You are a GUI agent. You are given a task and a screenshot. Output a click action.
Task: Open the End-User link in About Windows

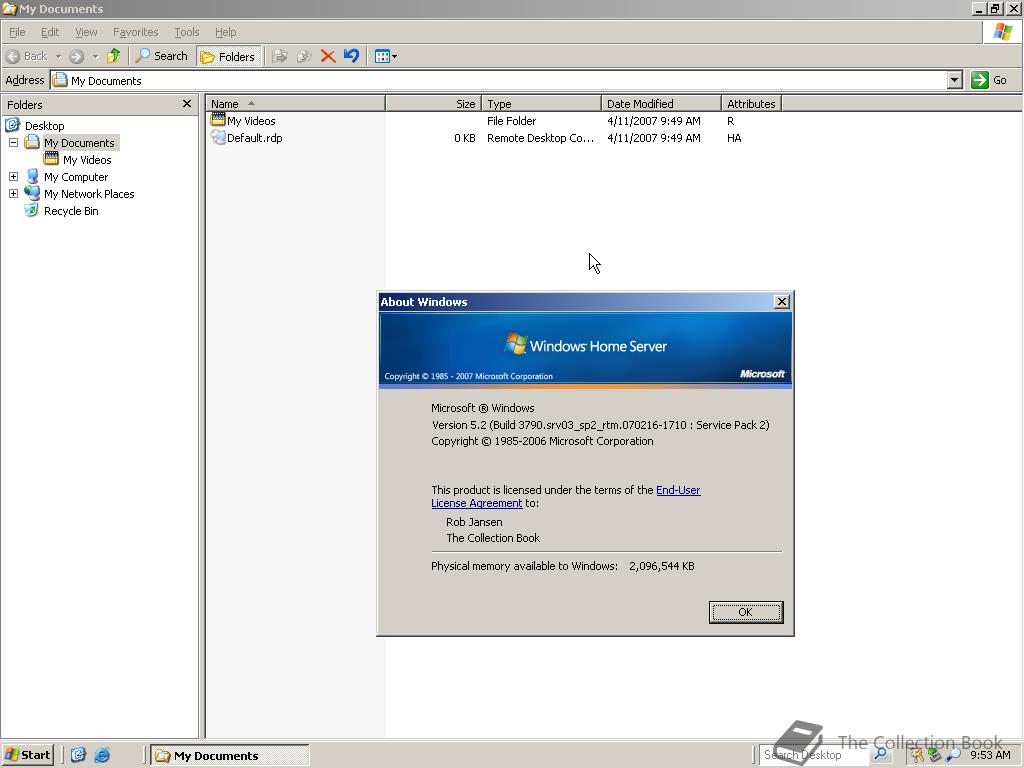coord(678,490)
